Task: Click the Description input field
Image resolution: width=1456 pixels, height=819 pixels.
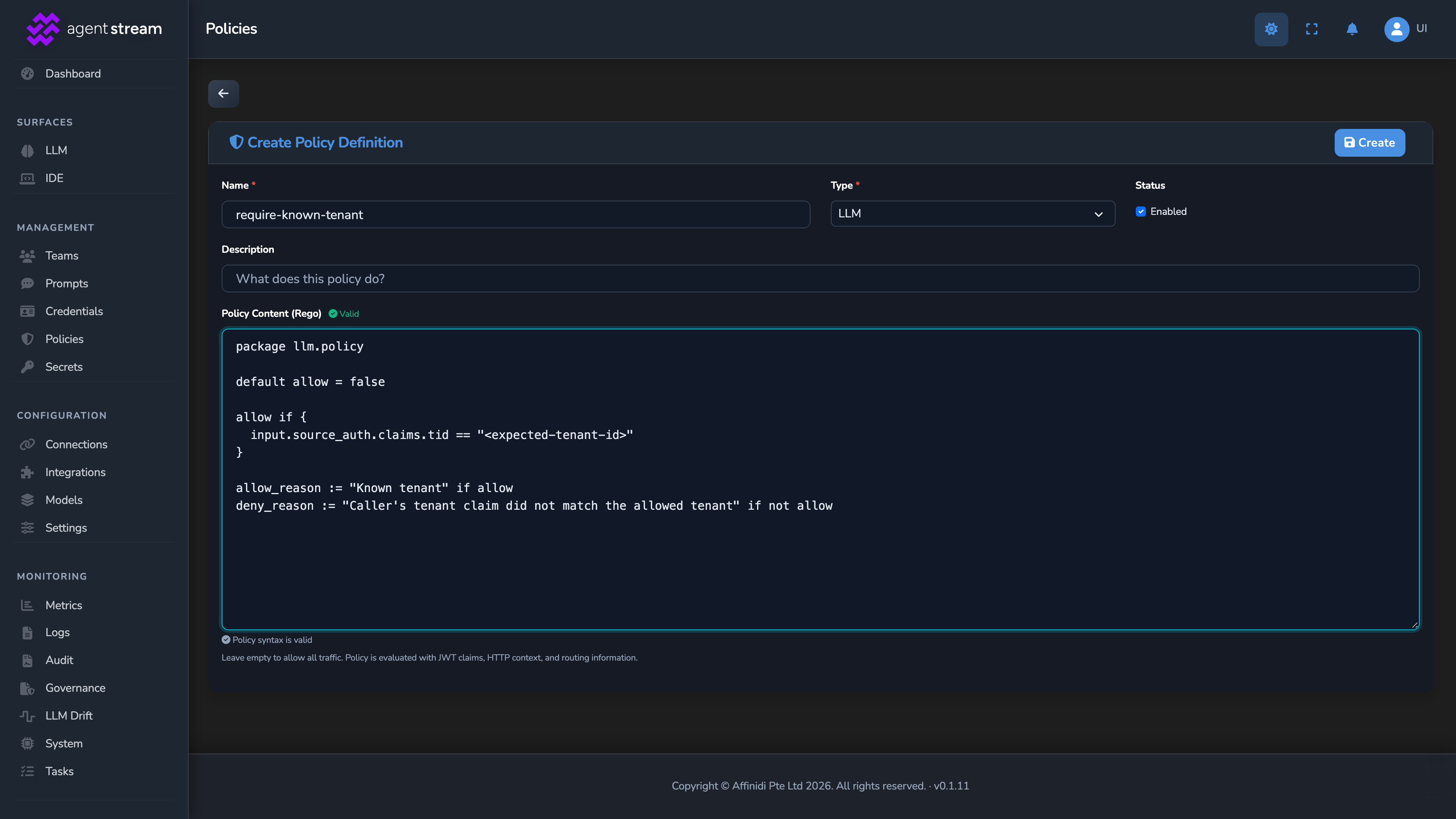Action: point(820,278)
